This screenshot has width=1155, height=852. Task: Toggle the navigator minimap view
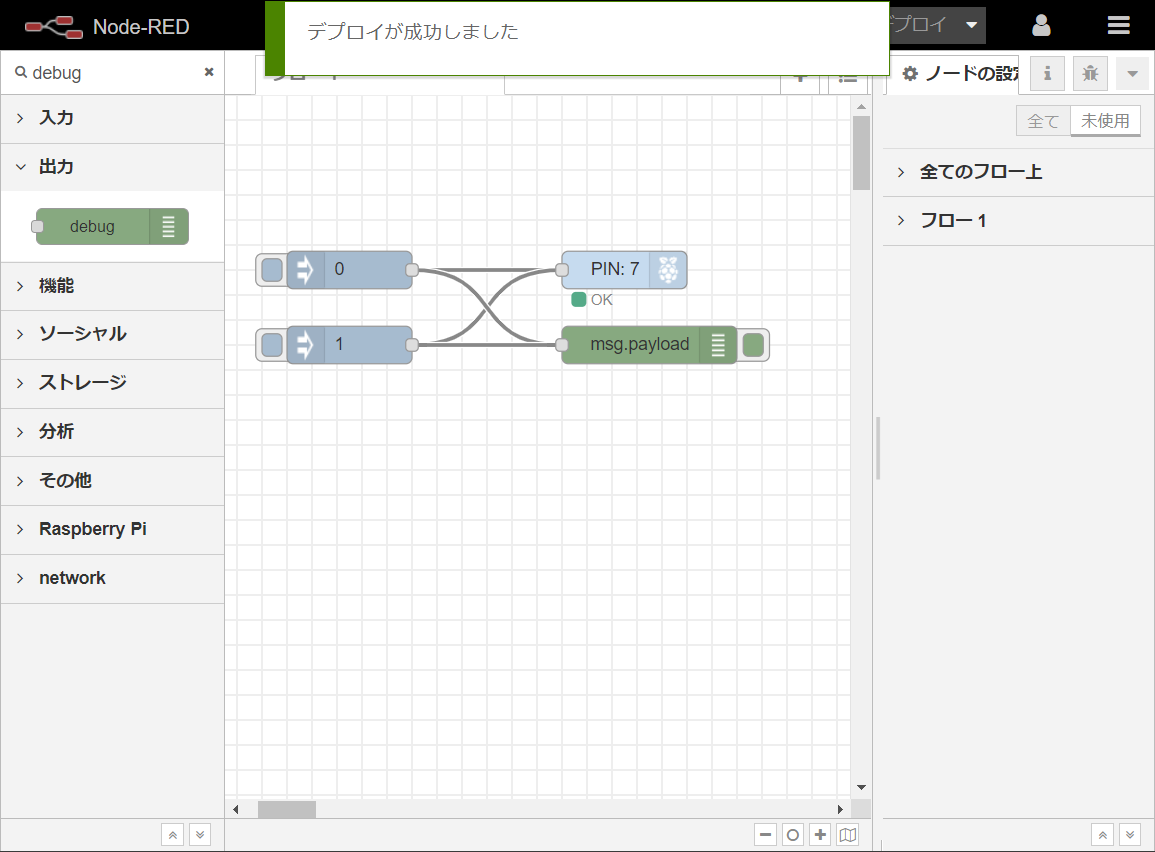click(x=847, y=834)
